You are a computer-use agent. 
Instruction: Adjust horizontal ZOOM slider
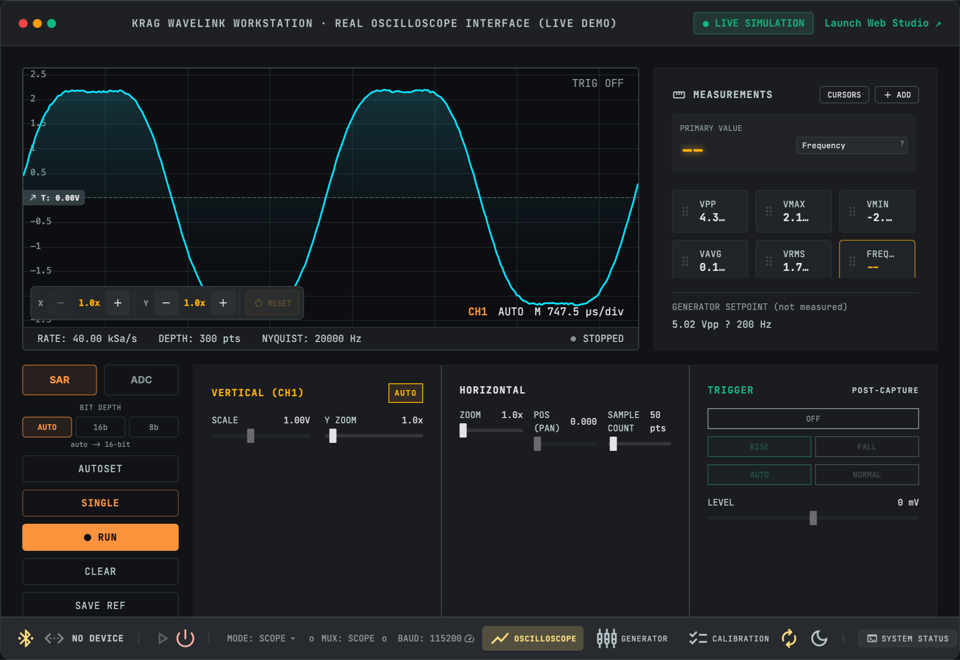491,431
